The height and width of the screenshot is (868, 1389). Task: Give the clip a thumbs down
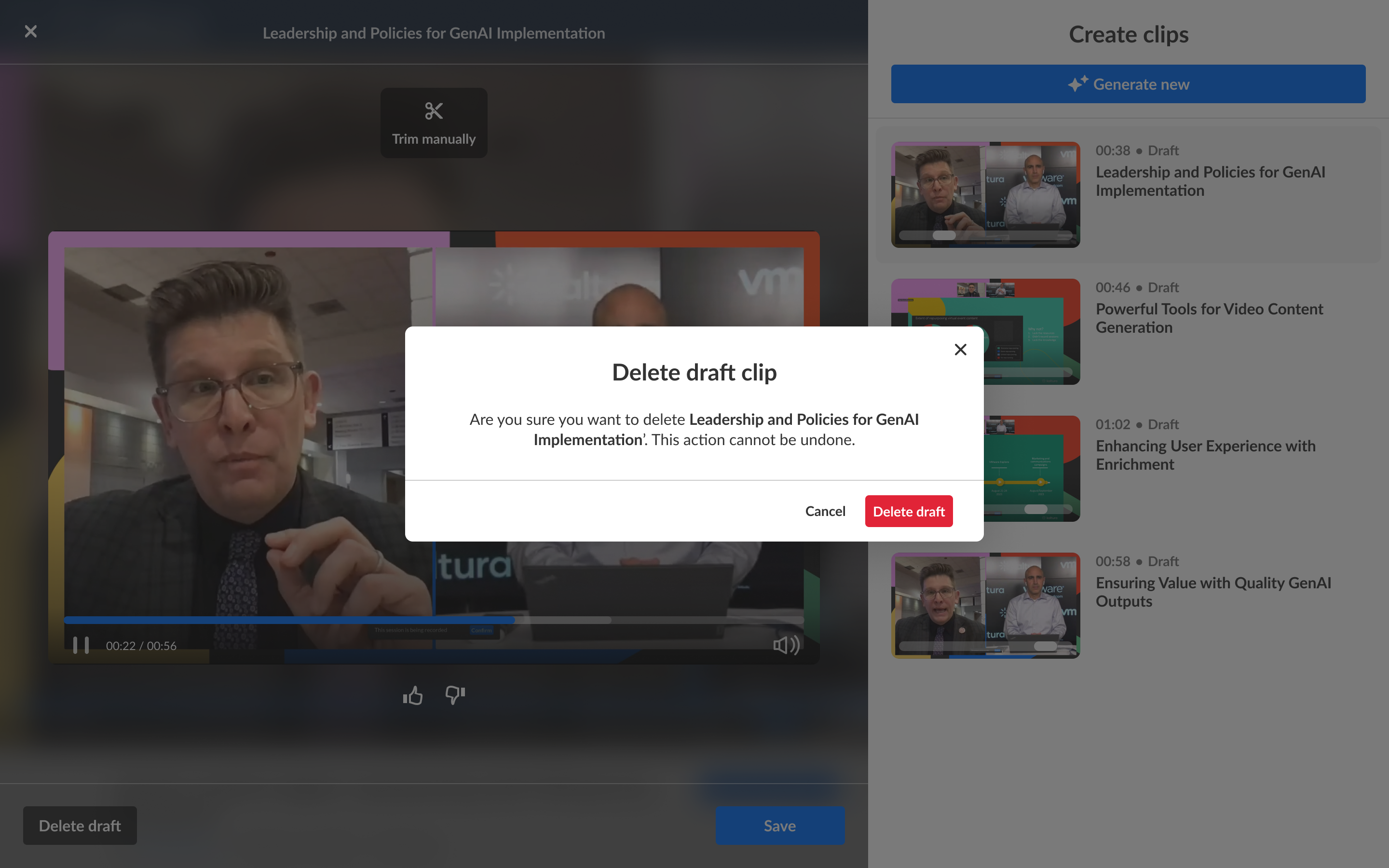[x=455, y=694]
